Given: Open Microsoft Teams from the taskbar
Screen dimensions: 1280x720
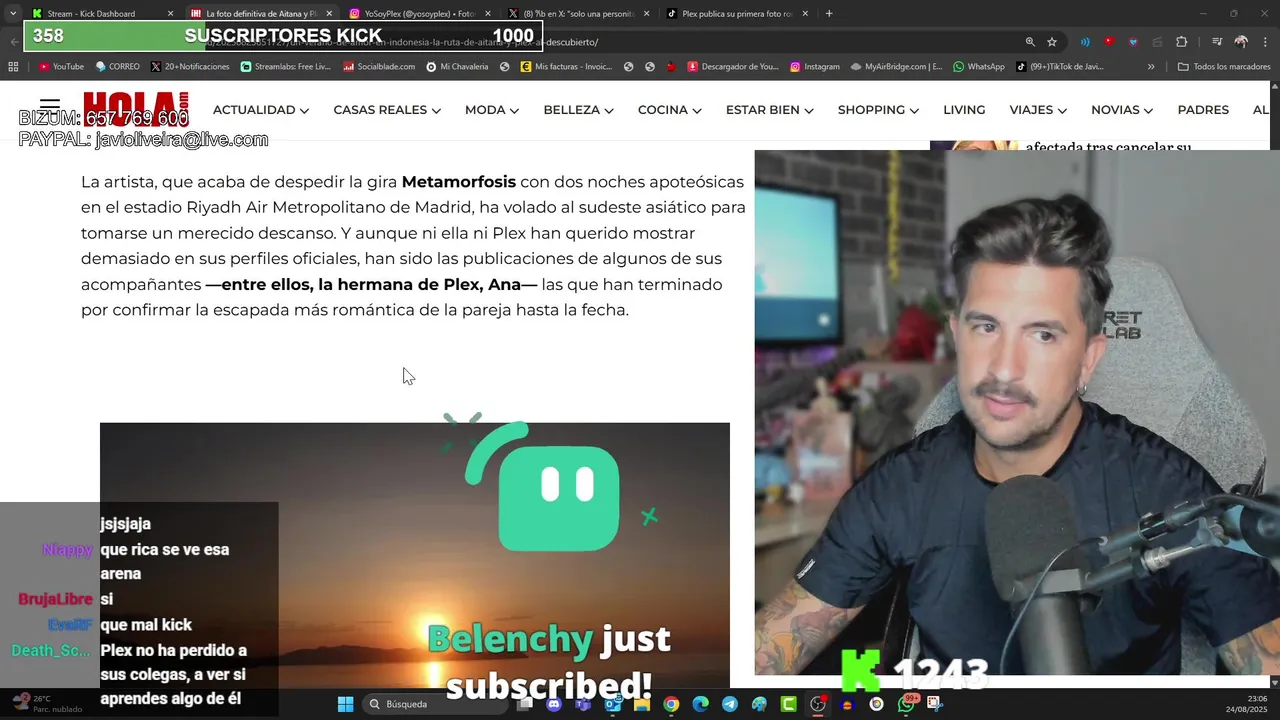Looking at the screenshot, I should tap(583, 704).
